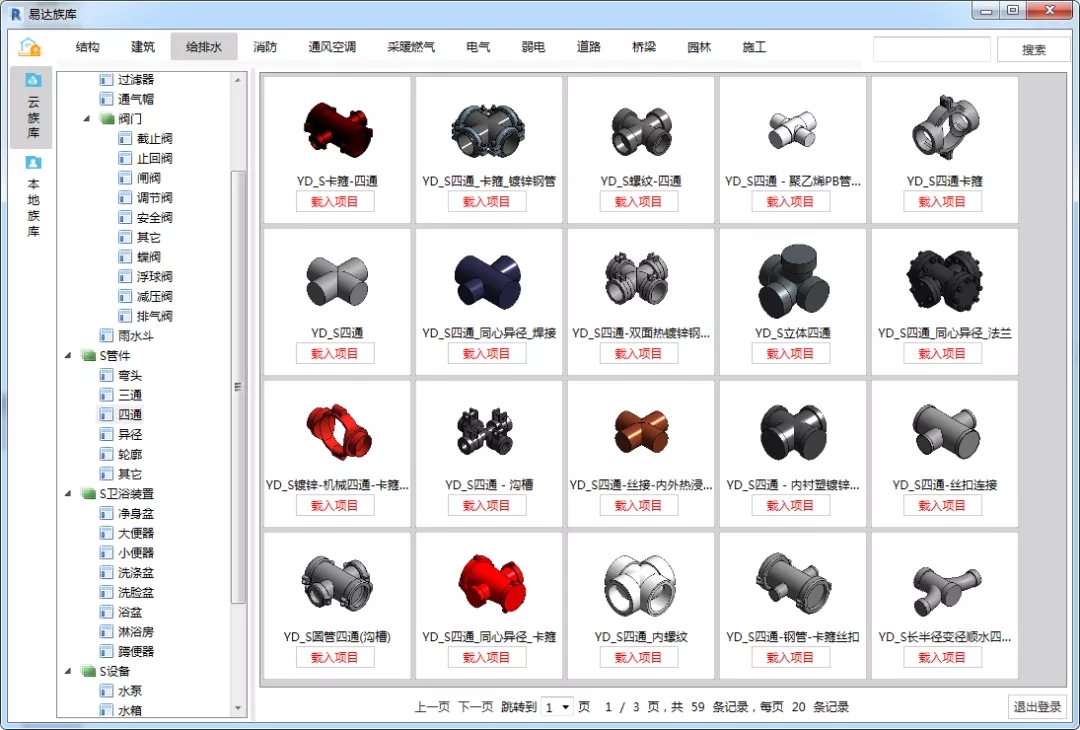Click 载入项目 under YD_S立体四通
Image resolution: width=1080 pixels, height=730 pixels.
coord(790,353)
